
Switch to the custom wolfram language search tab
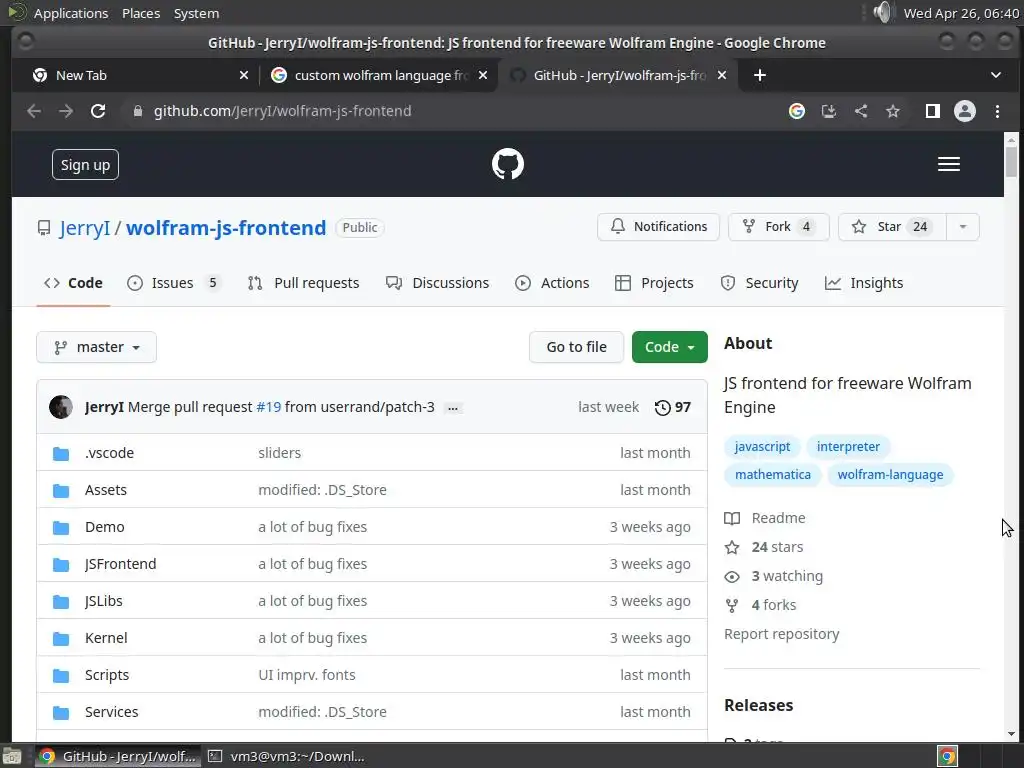coord(379,75)
